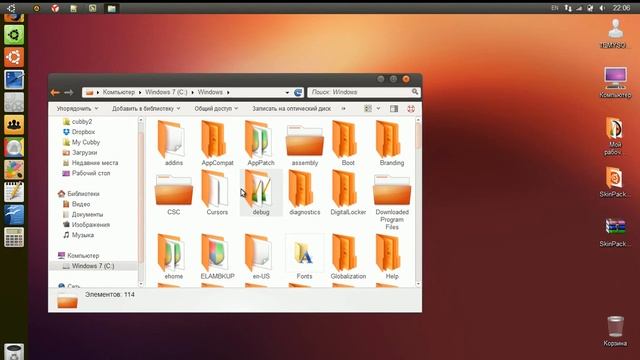Select the Cursors folder

(x=217, y=193)
